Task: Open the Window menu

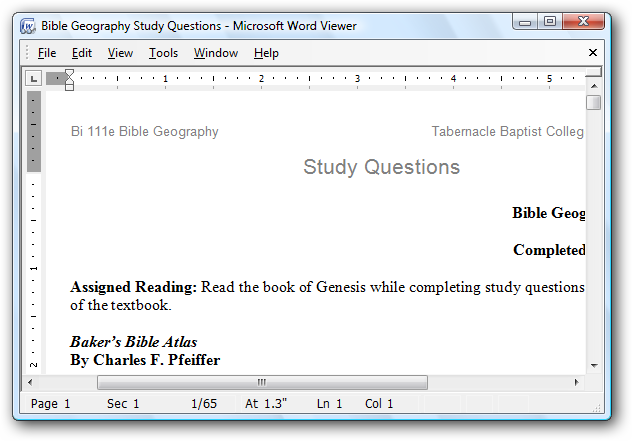Action: point(216,53)
